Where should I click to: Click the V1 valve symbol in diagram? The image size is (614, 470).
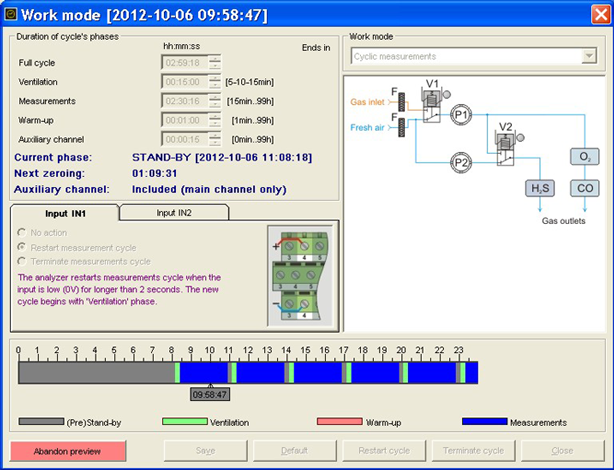[433, 105]
